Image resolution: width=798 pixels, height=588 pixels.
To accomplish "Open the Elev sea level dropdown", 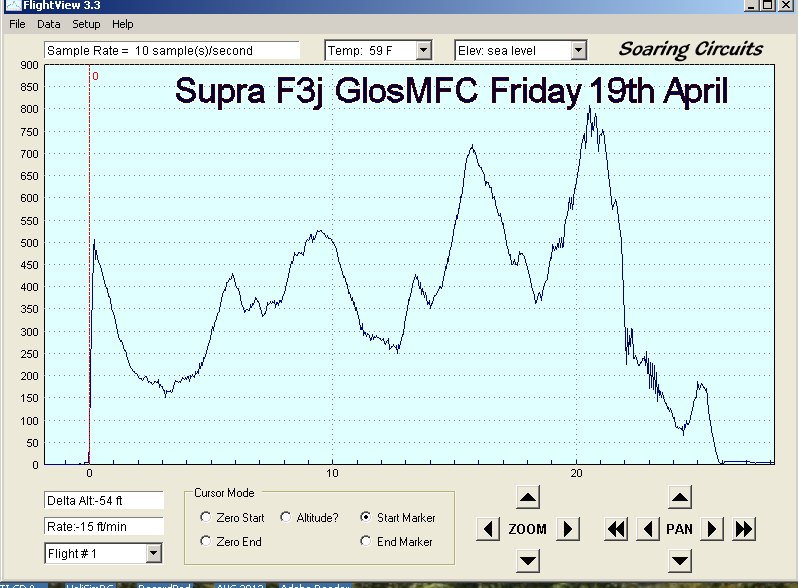I will coord(578,50).
